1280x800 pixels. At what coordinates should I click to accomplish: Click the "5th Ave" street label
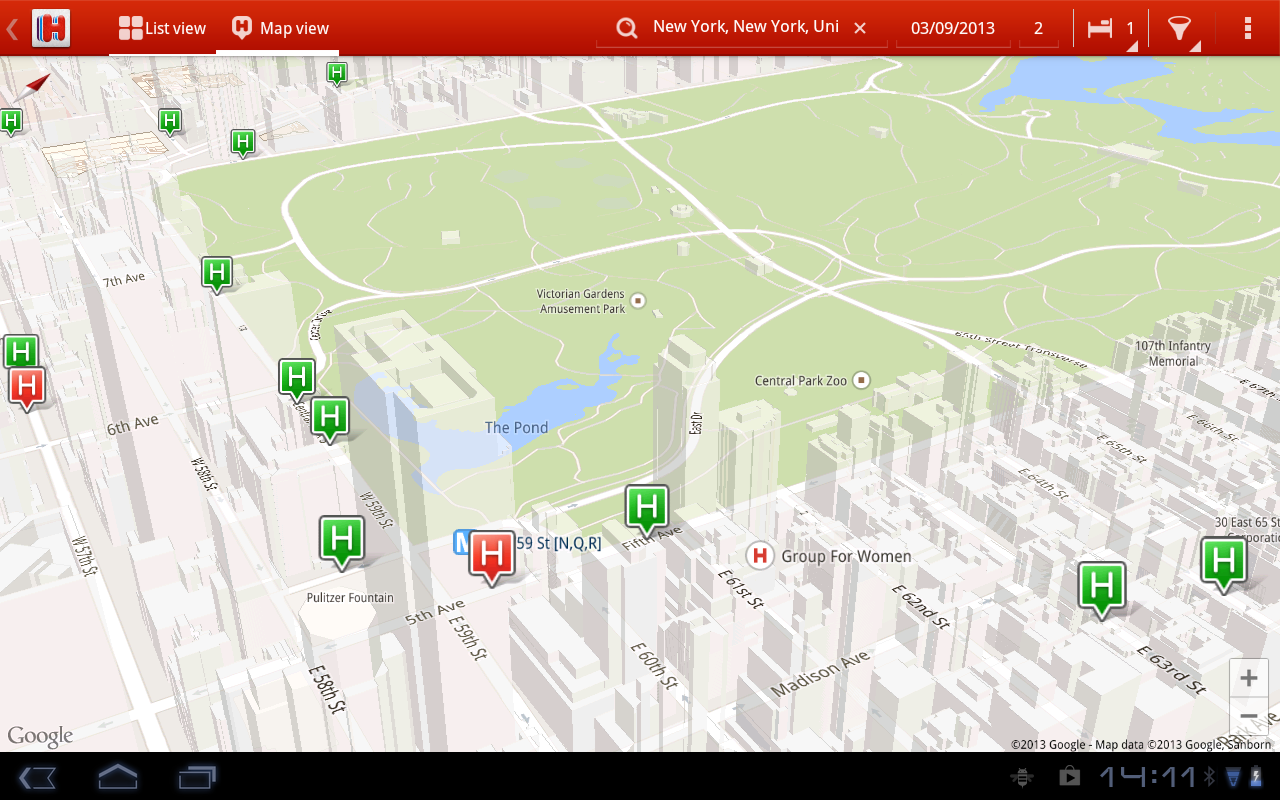[x=435, y=611]
